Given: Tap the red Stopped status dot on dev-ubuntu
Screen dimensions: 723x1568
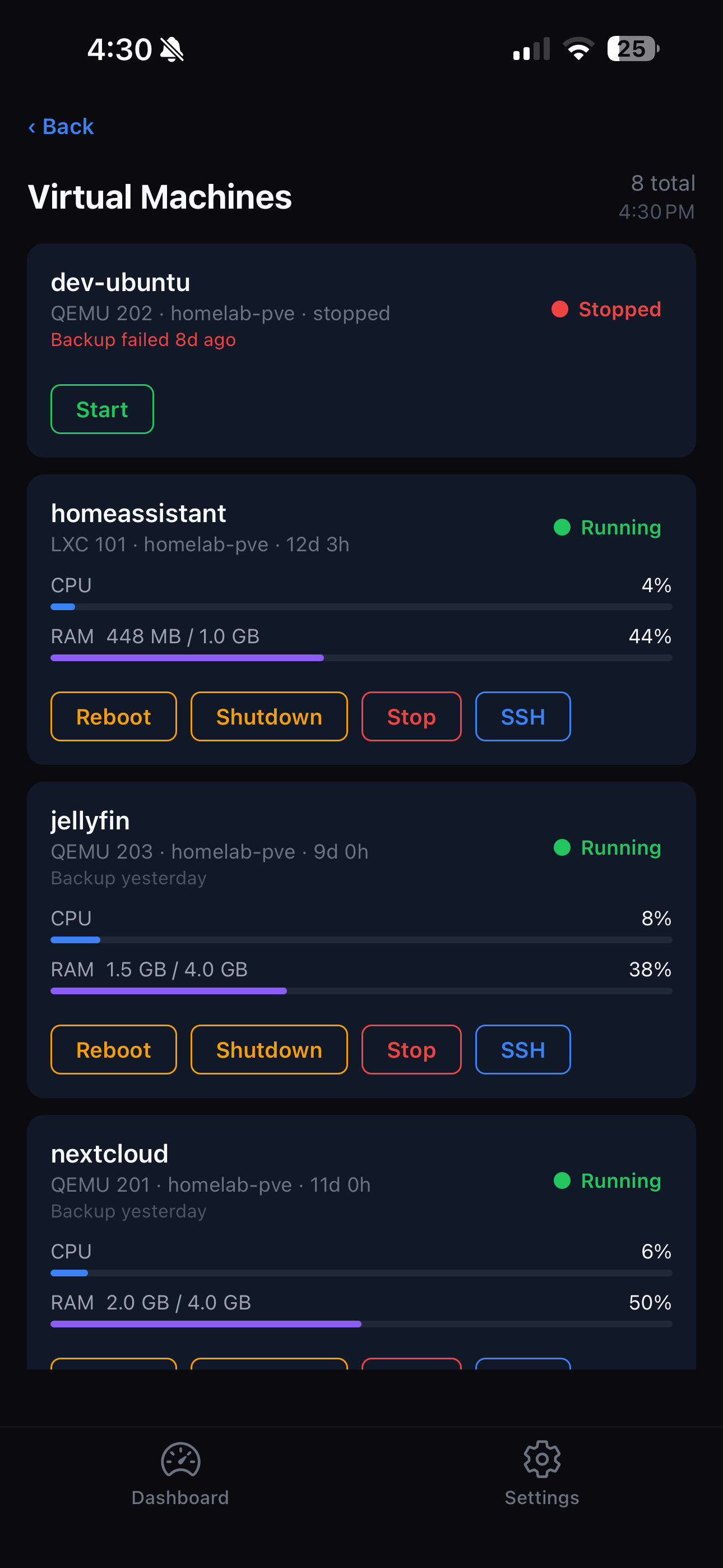Looking at the screenshot, I should [560, 309].
